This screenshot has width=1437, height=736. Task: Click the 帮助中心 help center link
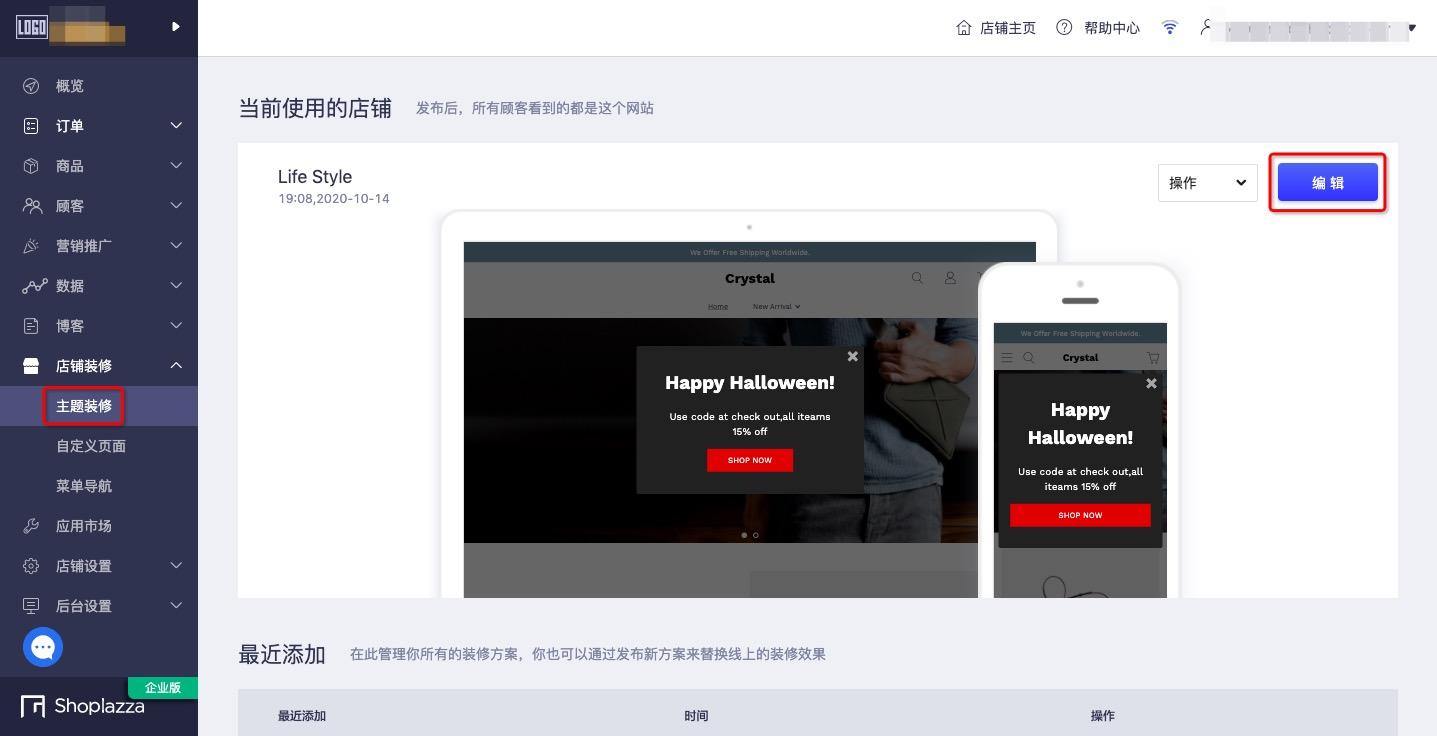(1111, 28)
